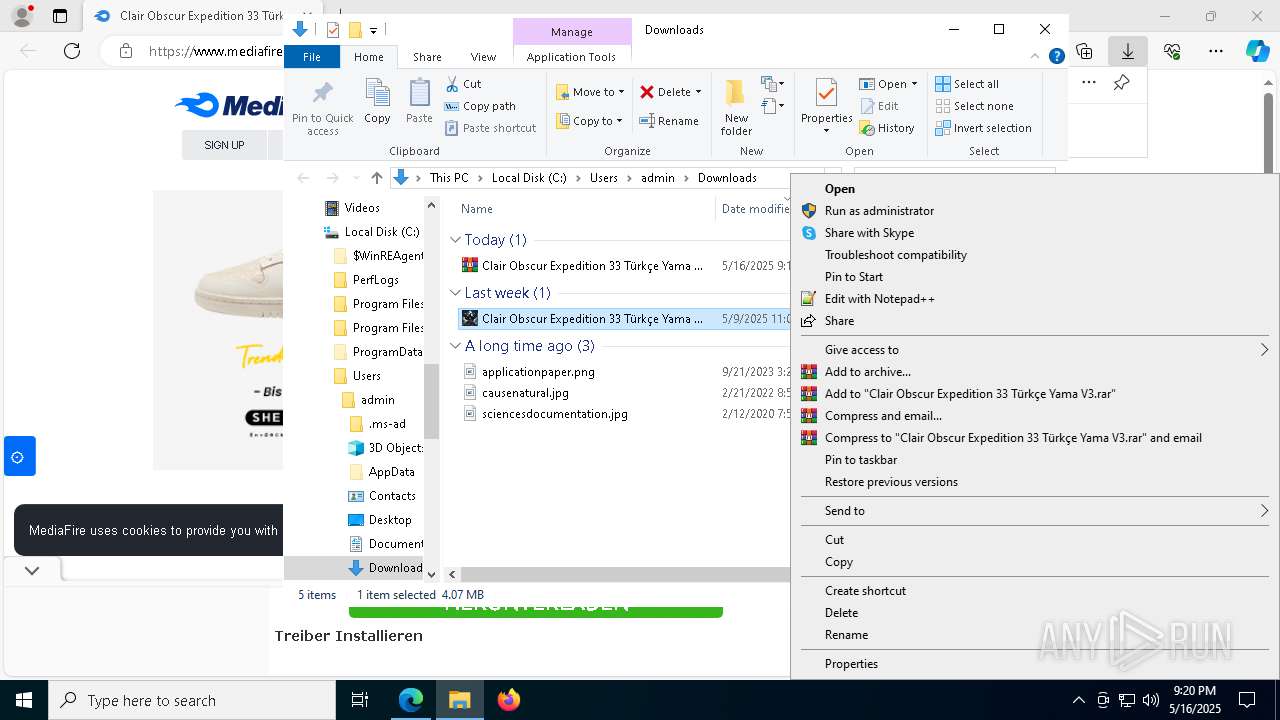Viewport: 1280px width, 720px height.
Task: Select sciencesdocumentation.jpg file
Action: [x=555, y=414]
